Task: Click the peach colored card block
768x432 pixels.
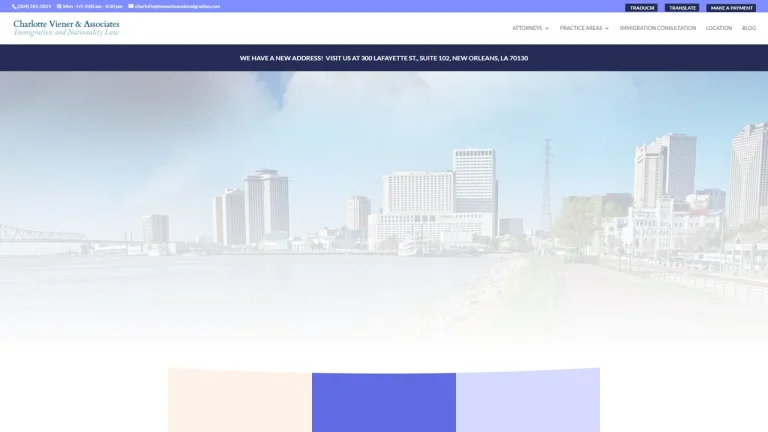Action: [240, 400]
